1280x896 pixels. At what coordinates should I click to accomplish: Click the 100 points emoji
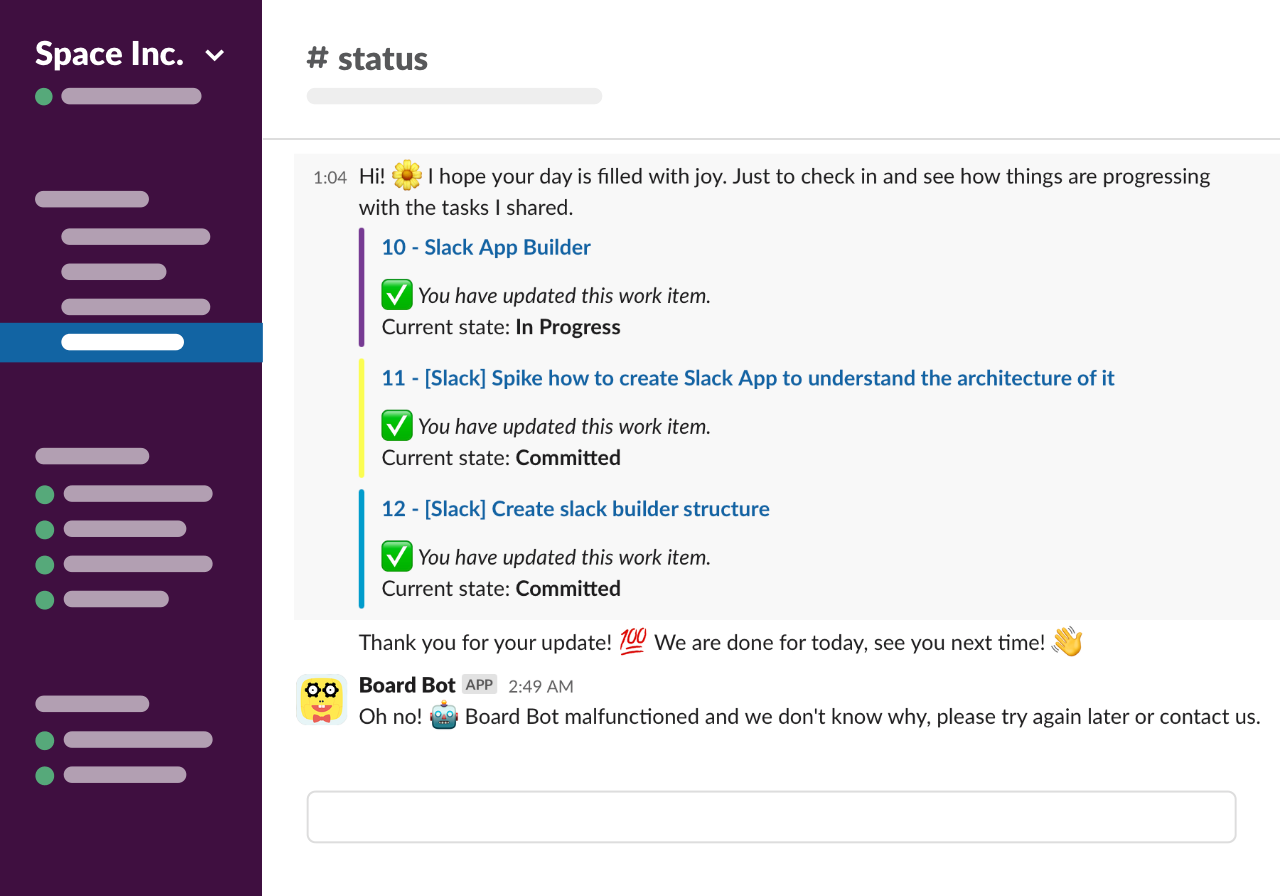pos(632,642)
